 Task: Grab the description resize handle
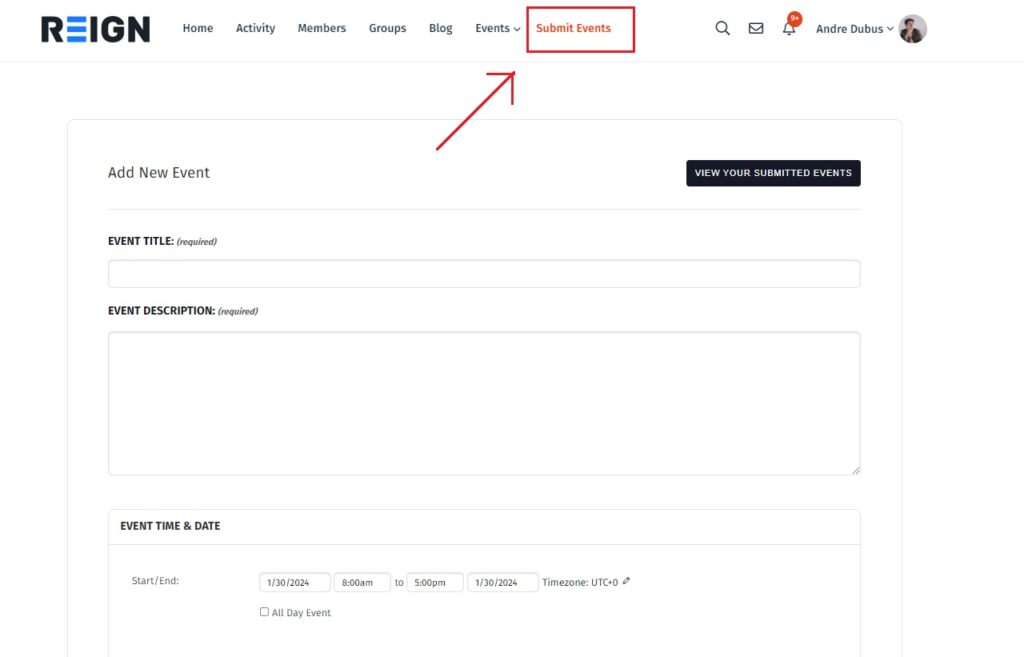(856, 470)
